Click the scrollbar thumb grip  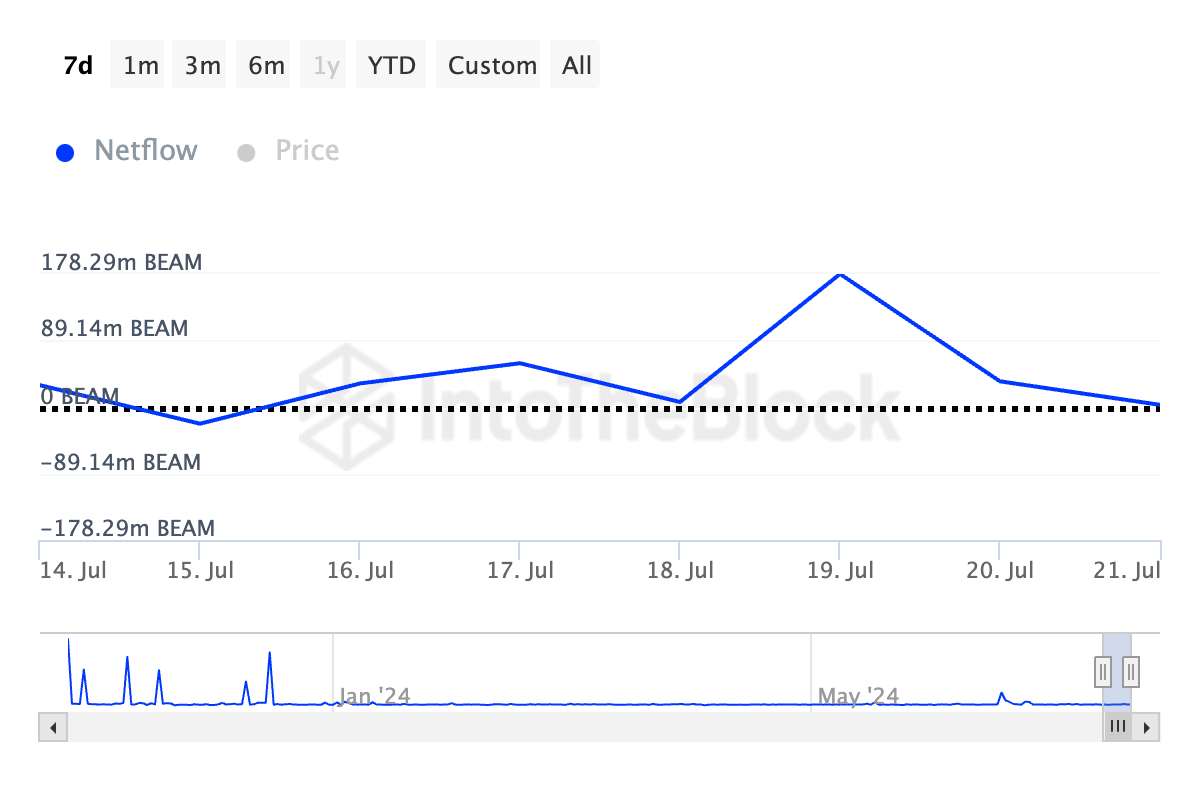point(1117,727)
